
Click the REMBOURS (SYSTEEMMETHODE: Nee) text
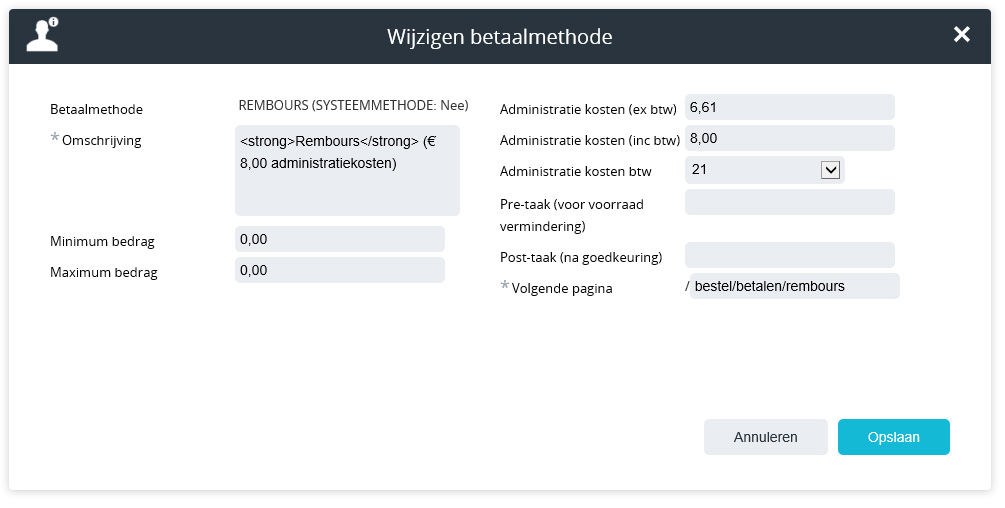click(353, 105)
